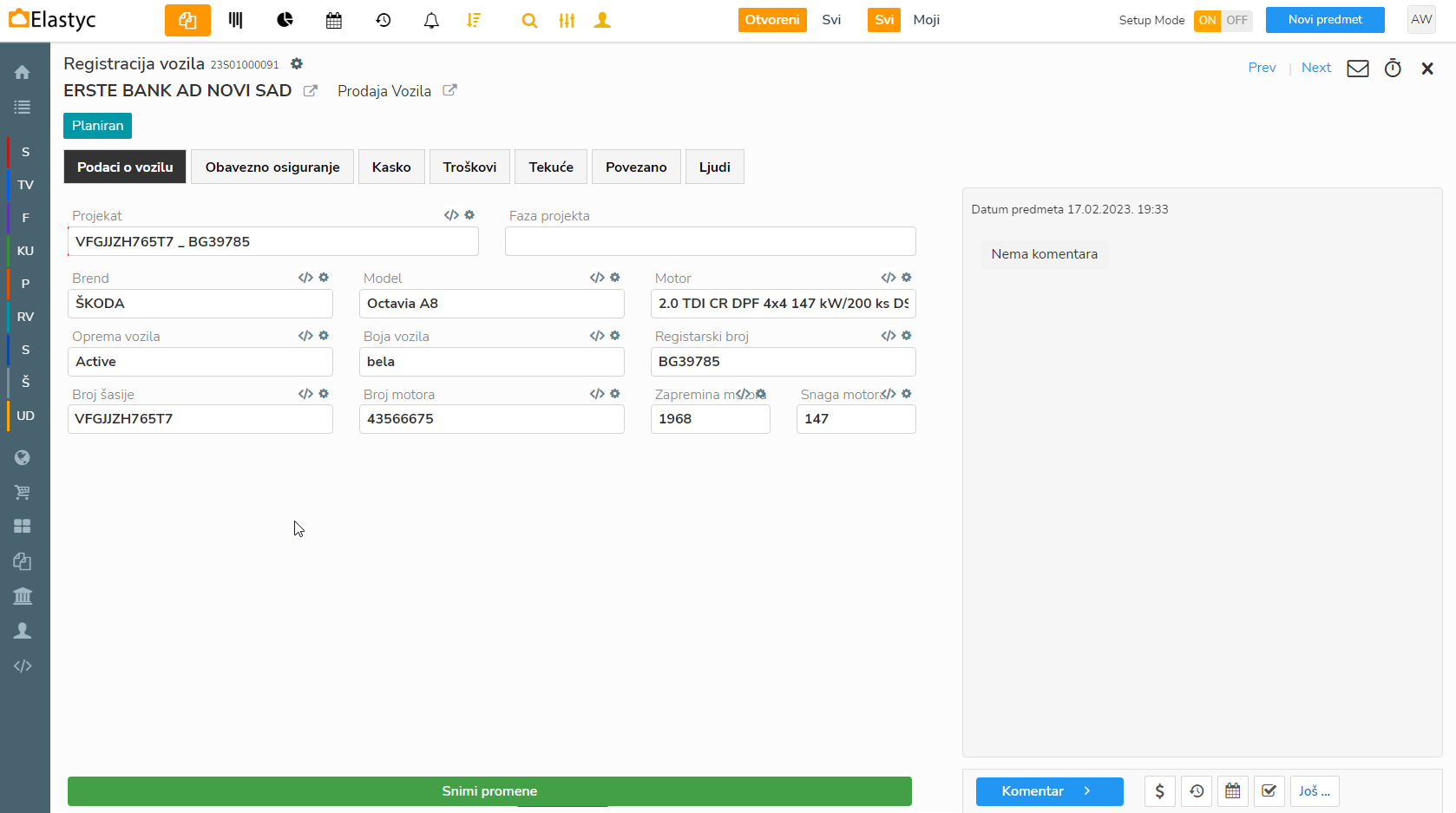
Task: Open the Planiran status dropdown
Action: (97, 126)
